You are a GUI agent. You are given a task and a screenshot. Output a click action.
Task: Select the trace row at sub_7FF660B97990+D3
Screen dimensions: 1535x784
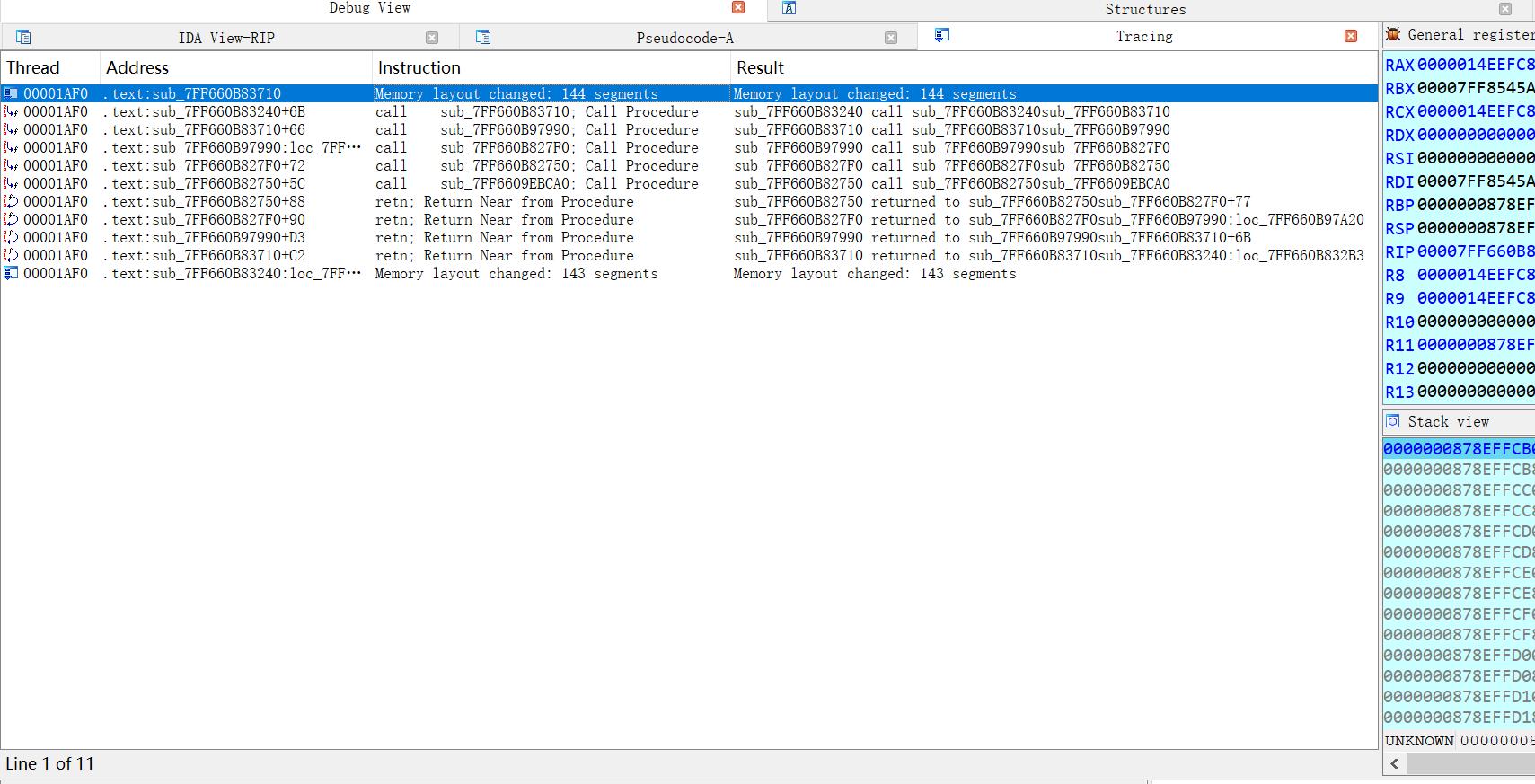pos(689,238)
